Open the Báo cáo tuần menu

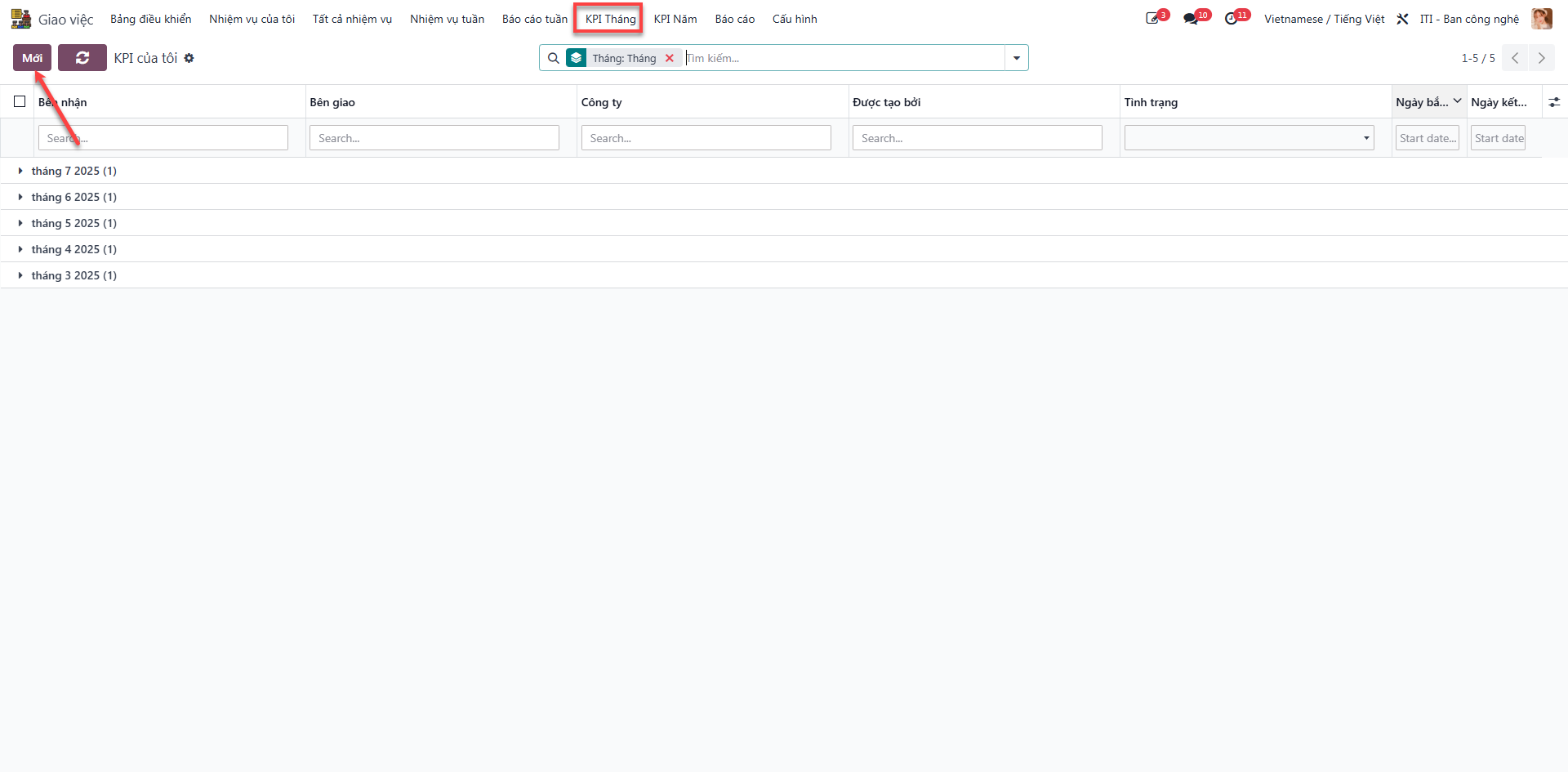(534, 19)
